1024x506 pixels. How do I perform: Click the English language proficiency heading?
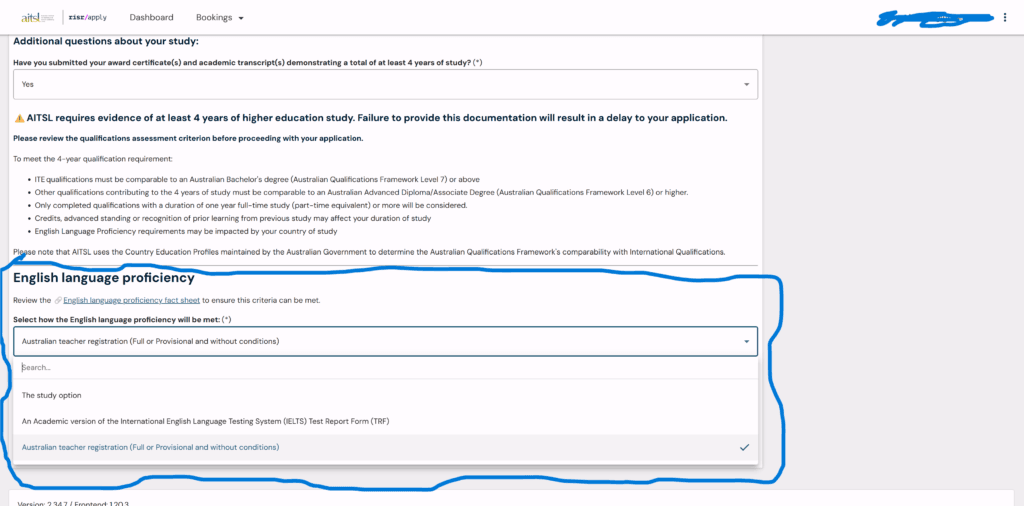tap(104, 278)
